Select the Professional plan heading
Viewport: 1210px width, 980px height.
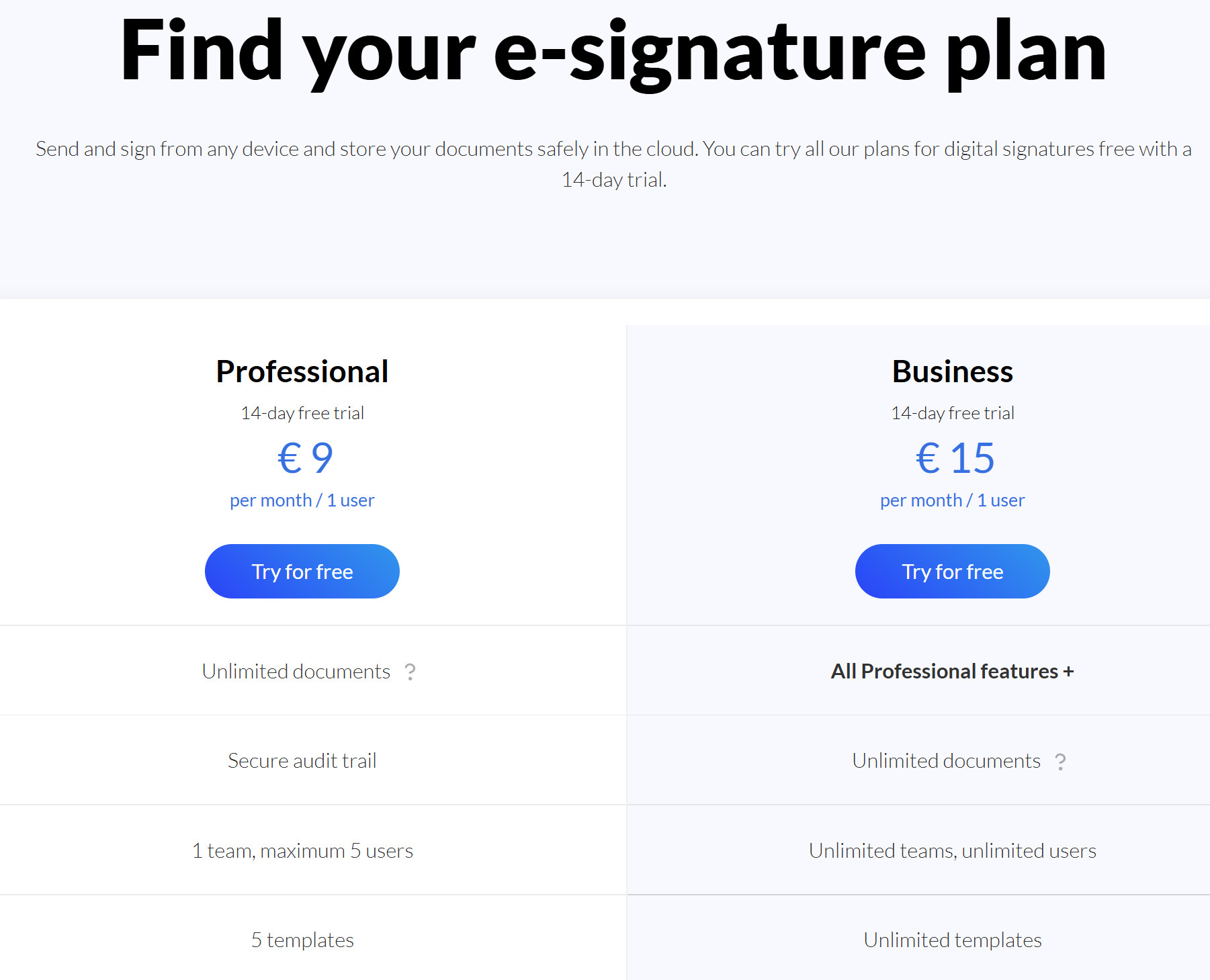pos(302,371)
